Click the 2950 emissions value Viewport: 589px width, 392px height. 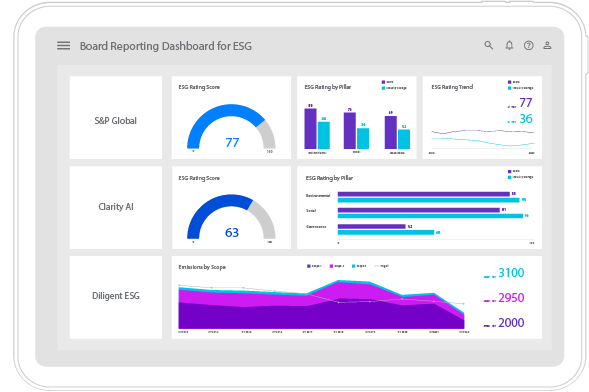pyautogui.click(x=511, y=298)
